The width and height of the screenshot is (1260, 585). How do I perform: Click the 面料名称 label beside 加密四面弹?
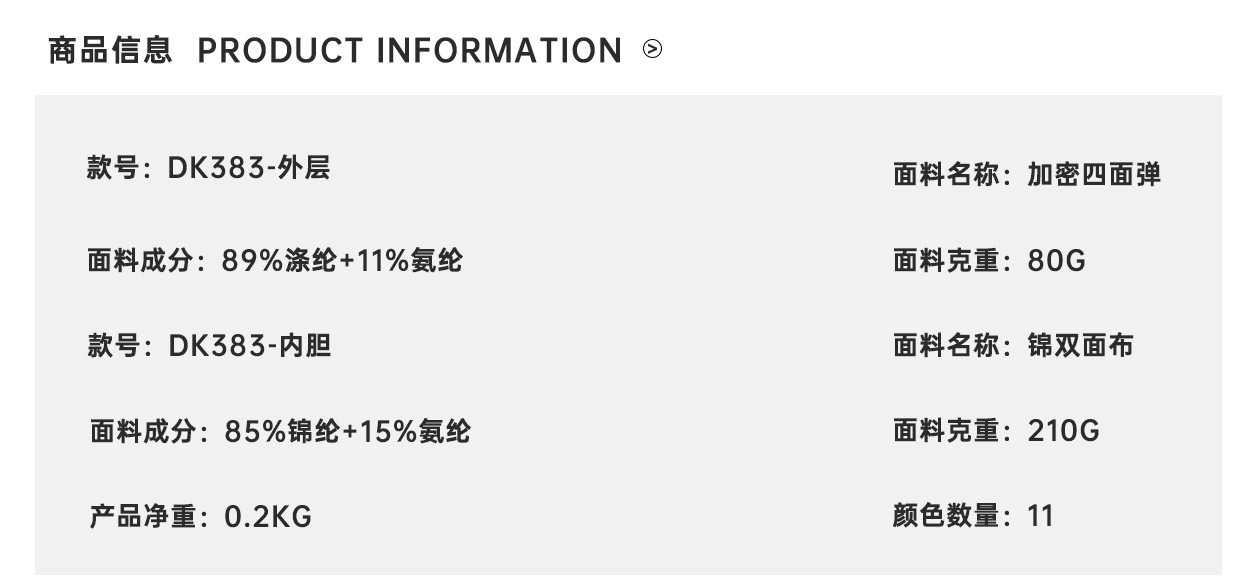[945, 175]
